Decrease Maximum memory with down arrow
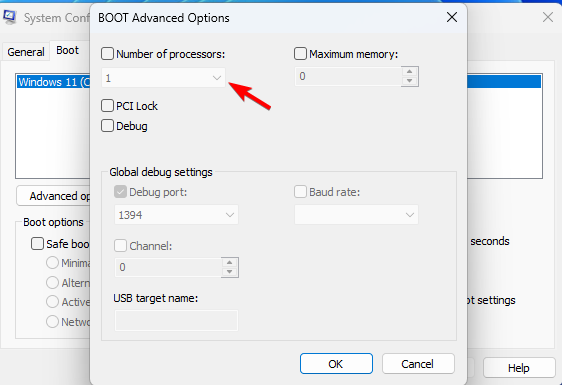562x385 pixels. point(409,81)
